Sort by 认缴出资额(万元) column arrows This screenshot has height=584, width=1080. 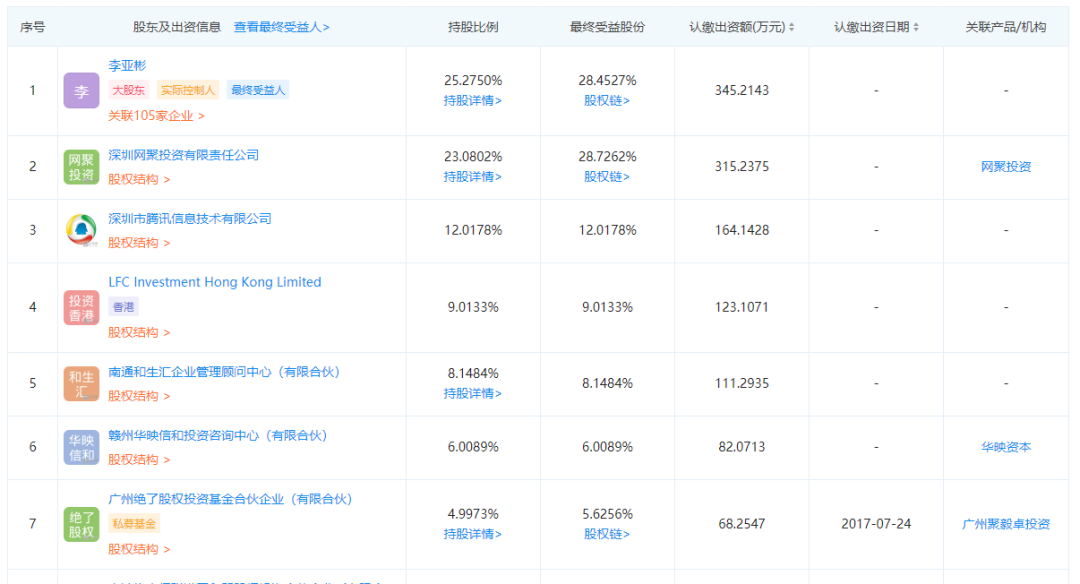click(x=791, y=27)
